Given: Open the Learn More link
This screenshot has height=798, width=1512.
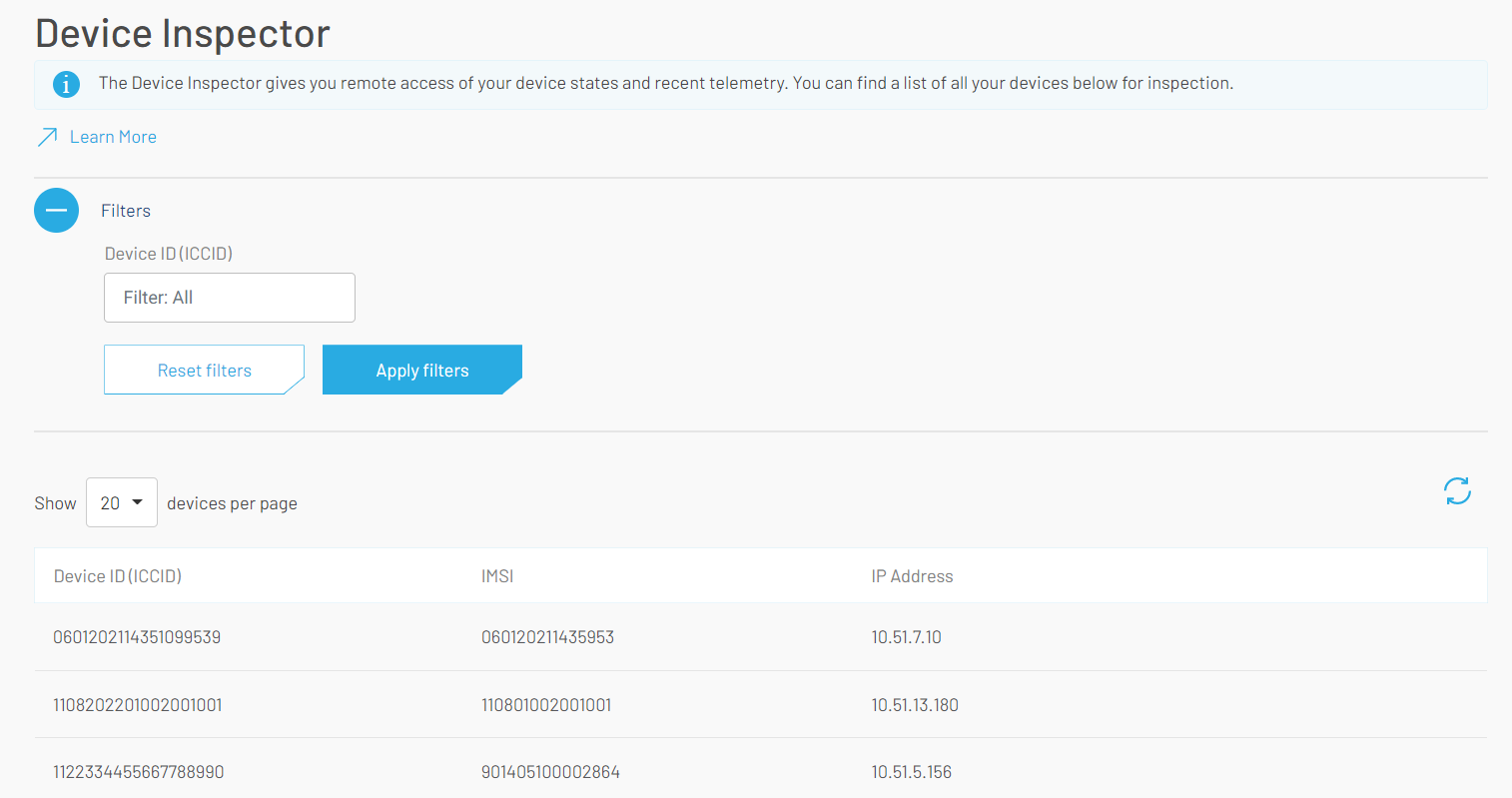Looking at the screenshot, I should [x=112, y=136].
